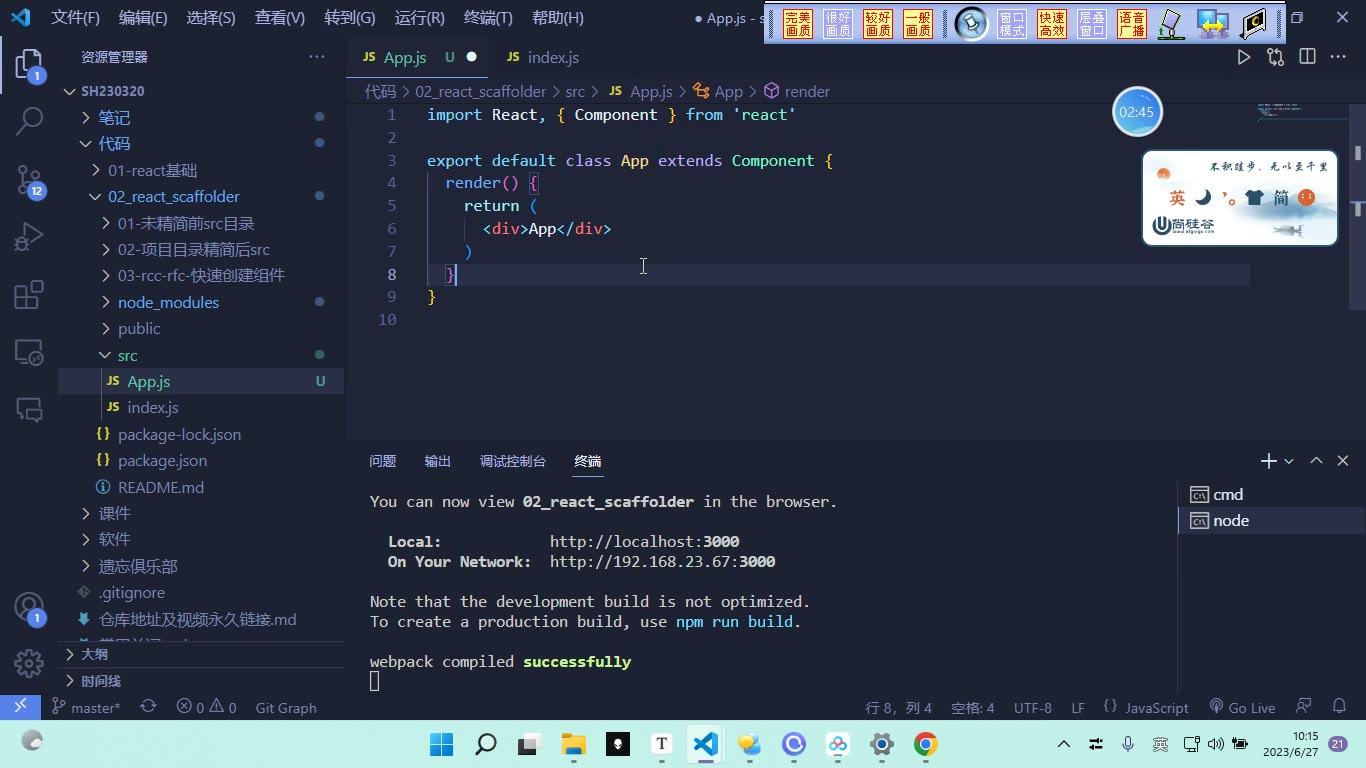This screenshot has height=768, width=1366.
Task: Switch to the 调试控制台 panel tab
Action: click(x=513, y=461)
